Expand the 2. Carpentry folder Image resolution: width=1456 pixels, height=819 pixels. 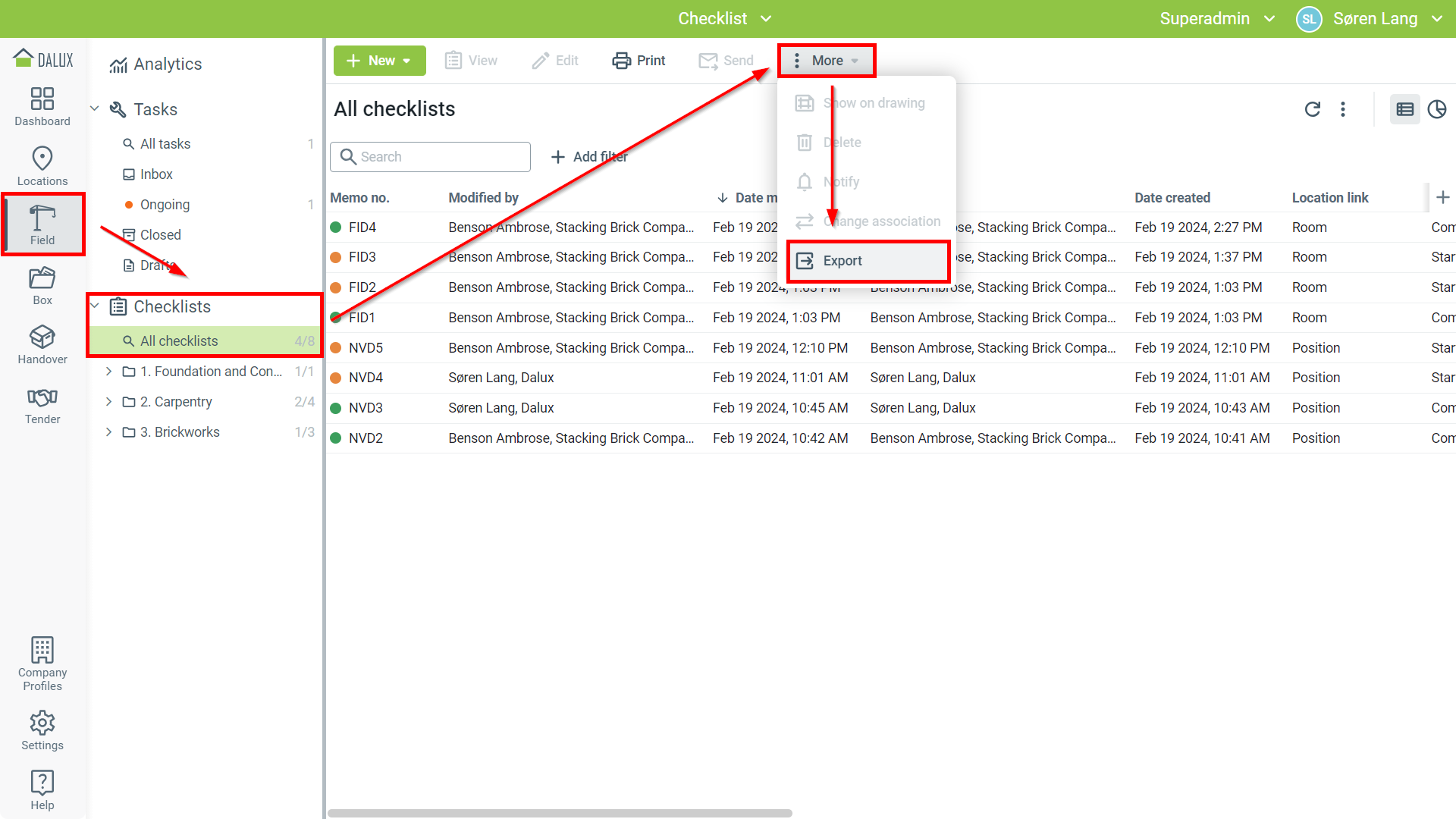coord(108,402)
